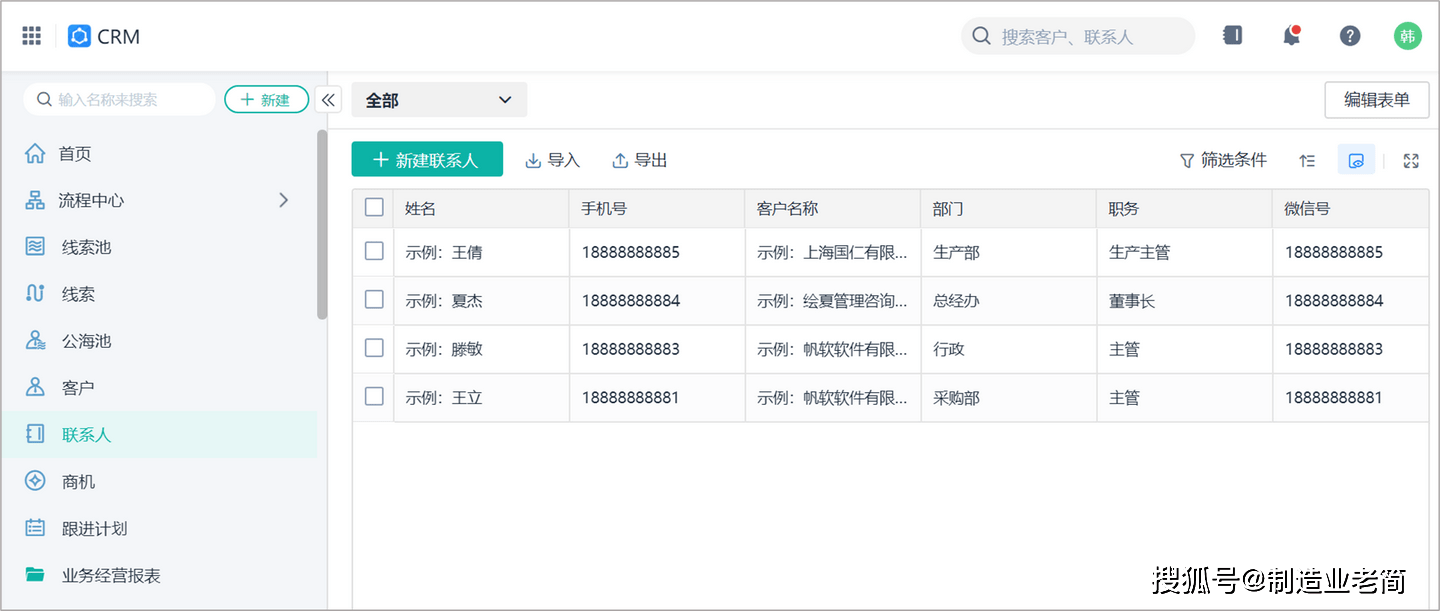Open the notifications bell icon
The image size is (1440, 611).
pos(1291,35)
